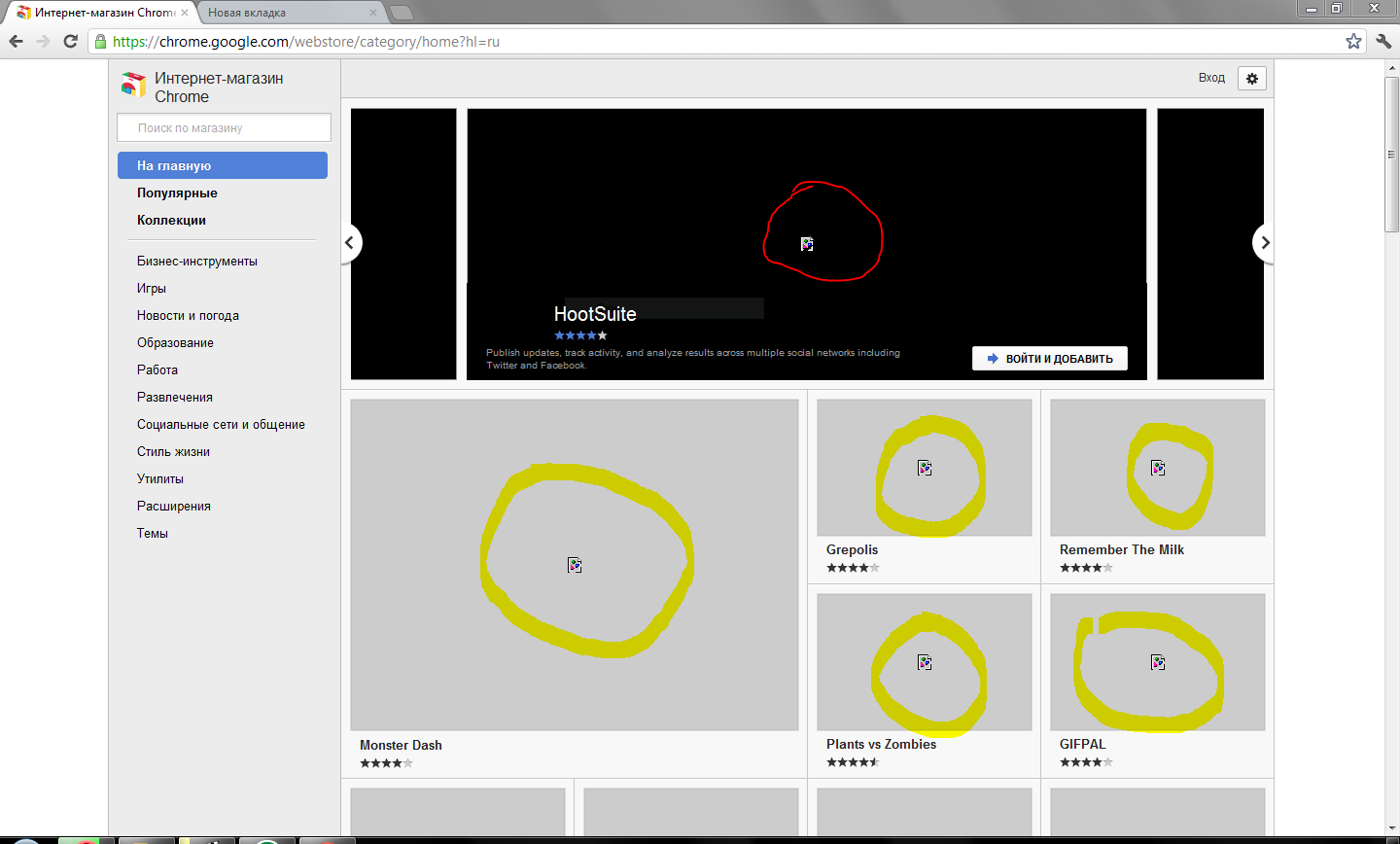The width and height of the screenshot is (1400, 844).
Task: Advance carousel with right arrow
Action: click(x=1264, y=243)
